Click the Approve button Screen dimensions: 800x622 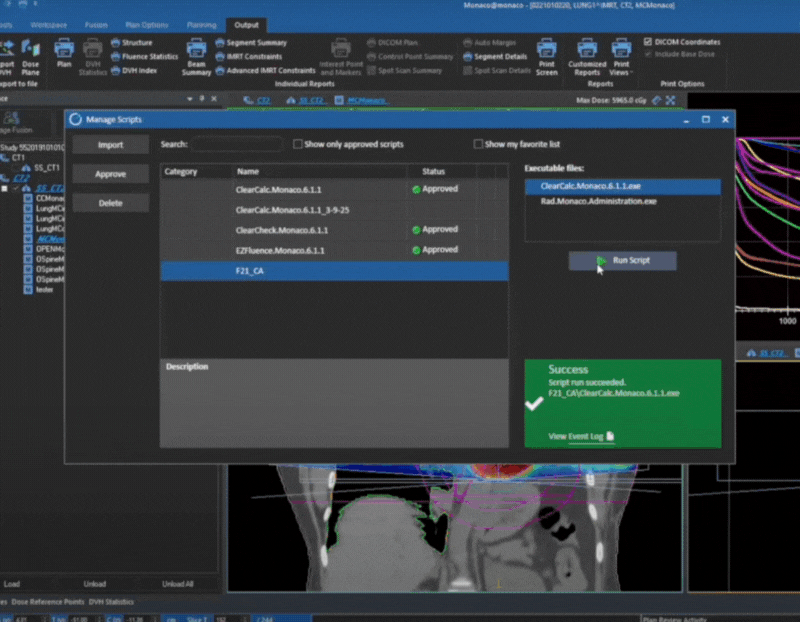coord(110,174)
